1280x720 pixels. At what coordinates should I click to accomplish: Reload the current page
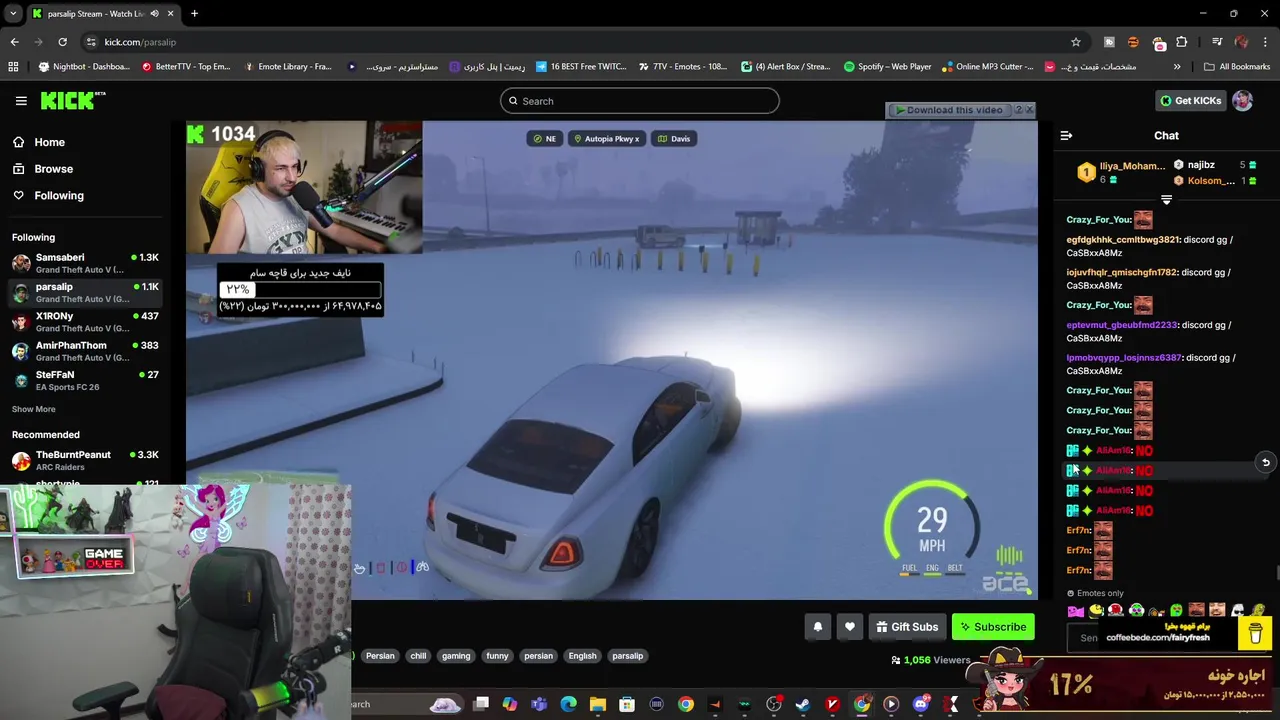[62, 42]
